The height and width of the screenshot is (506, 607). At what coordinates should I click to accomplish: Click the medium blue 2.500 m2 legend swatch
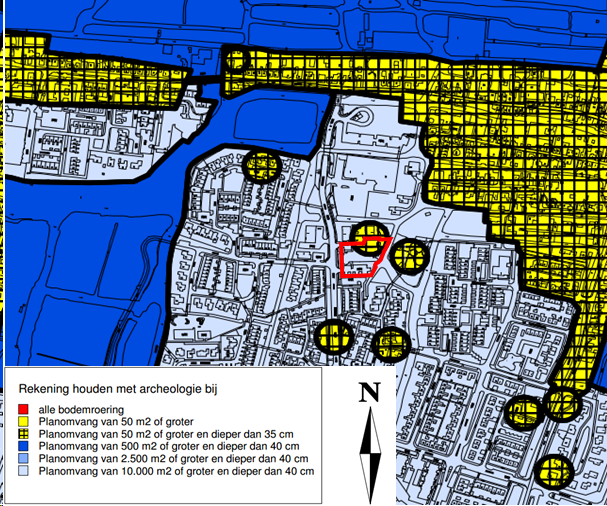click(23, 458)
